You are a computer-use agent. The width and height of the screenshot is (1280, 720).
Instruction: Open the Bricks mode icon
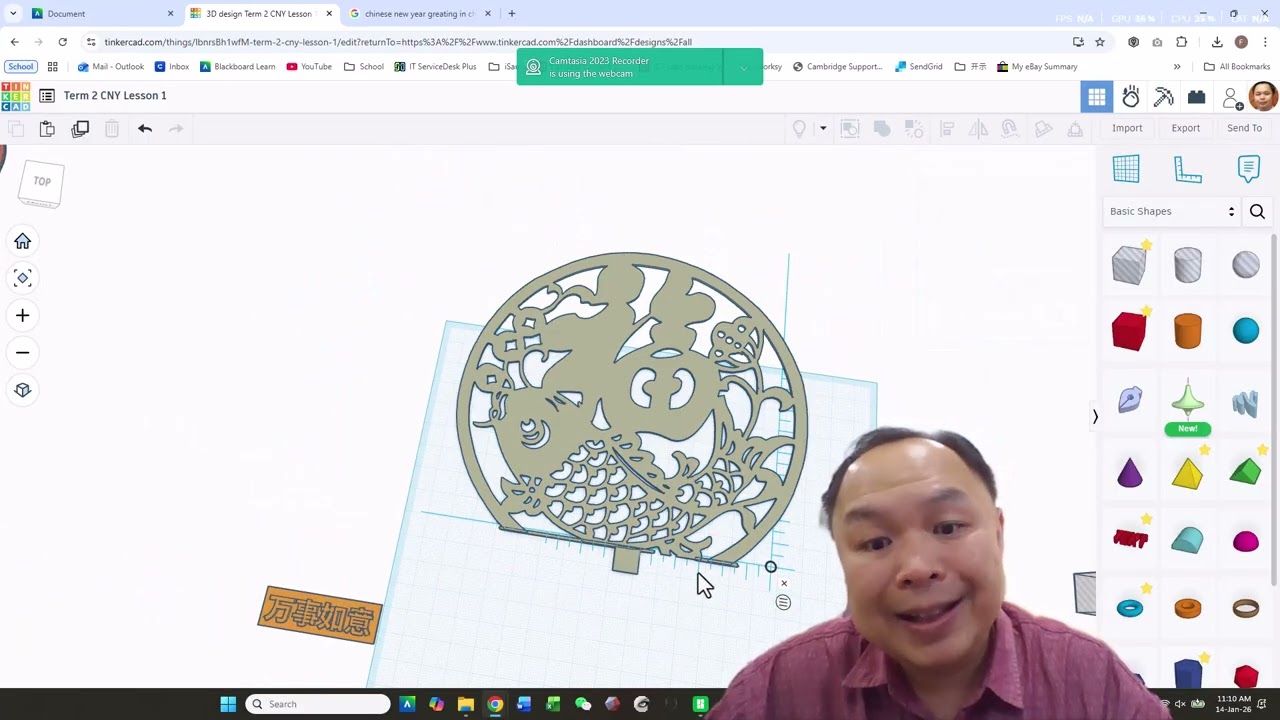pyautogui.click(x=1196, y=97)
